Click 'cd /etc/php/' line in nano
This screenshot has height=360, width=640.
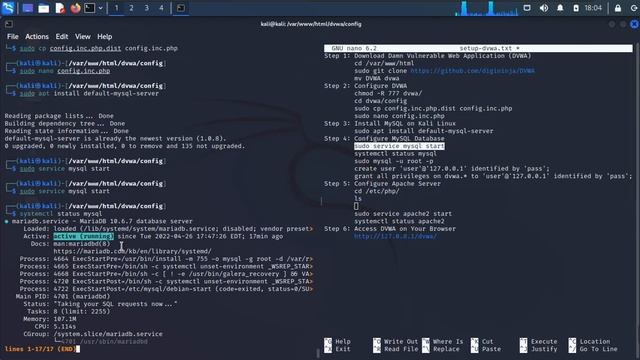click(376, 191)
